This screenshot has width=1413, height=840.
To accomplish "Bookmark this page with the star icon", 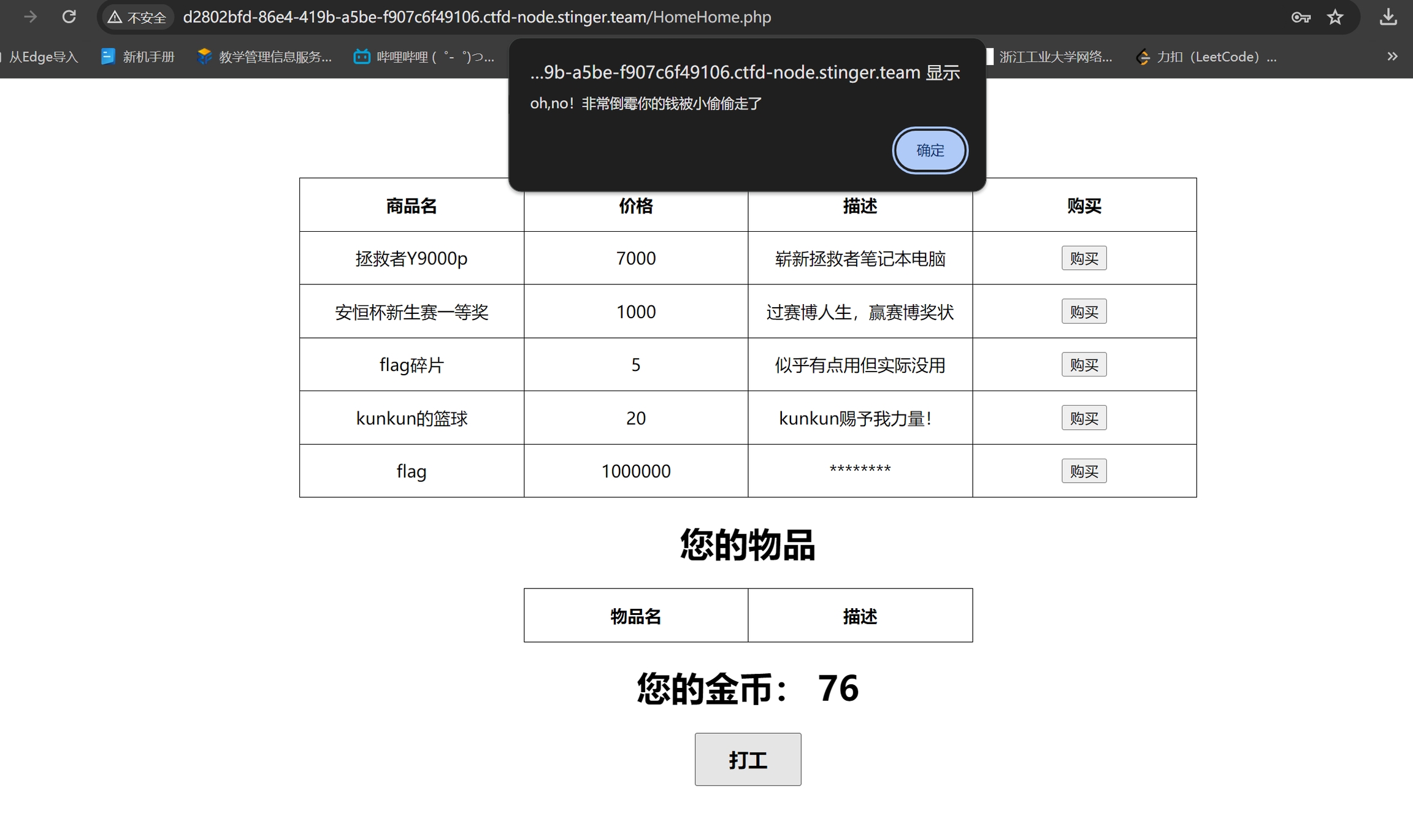I will [x=1335, y=17].
